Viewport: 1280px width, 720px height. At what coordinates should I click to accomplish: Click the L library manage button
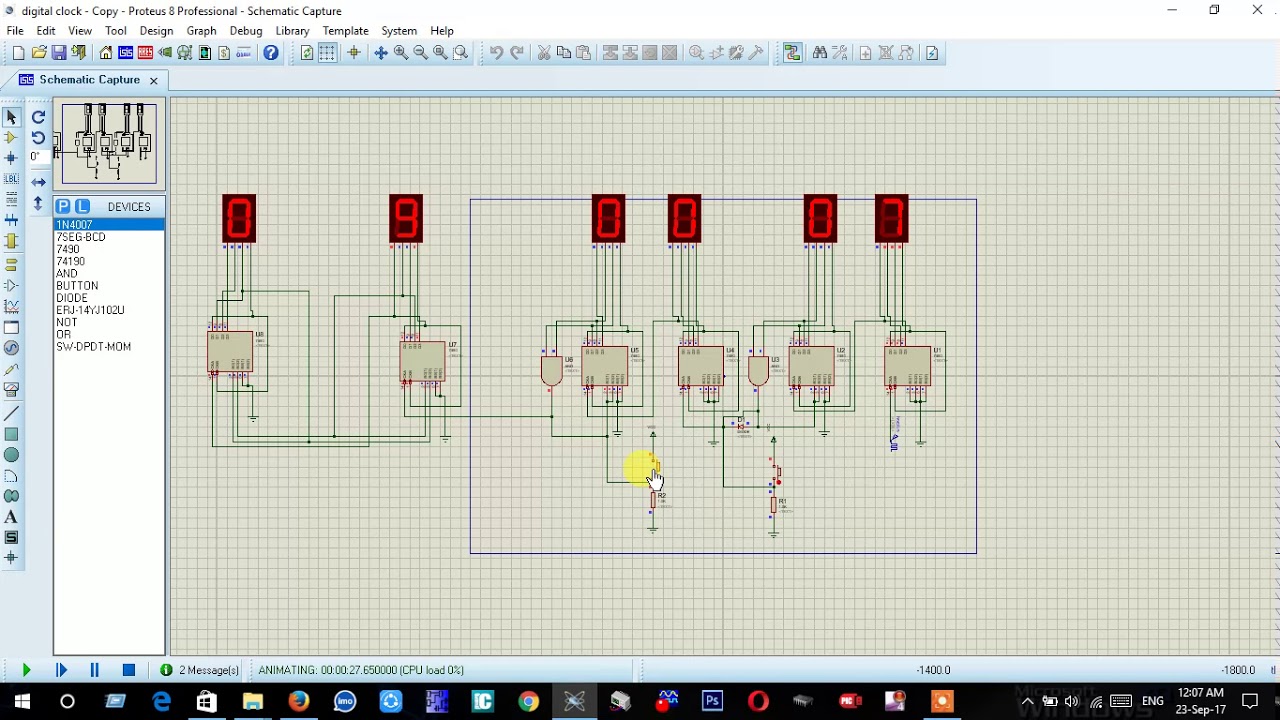click(82, 206)
